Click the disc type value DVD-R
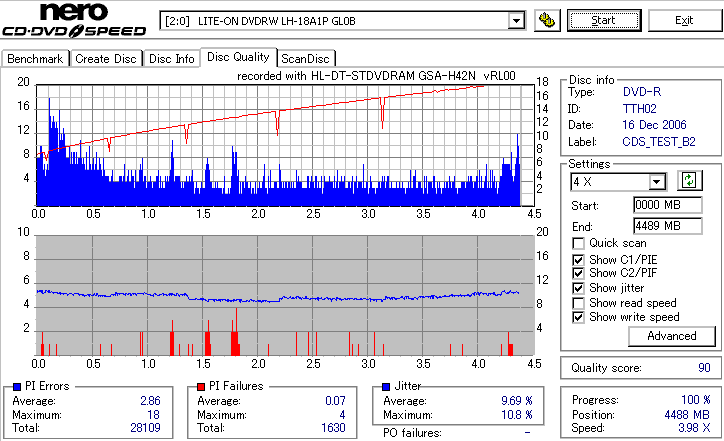This screenshot has height=441, width=724. (x=642, y=92)
